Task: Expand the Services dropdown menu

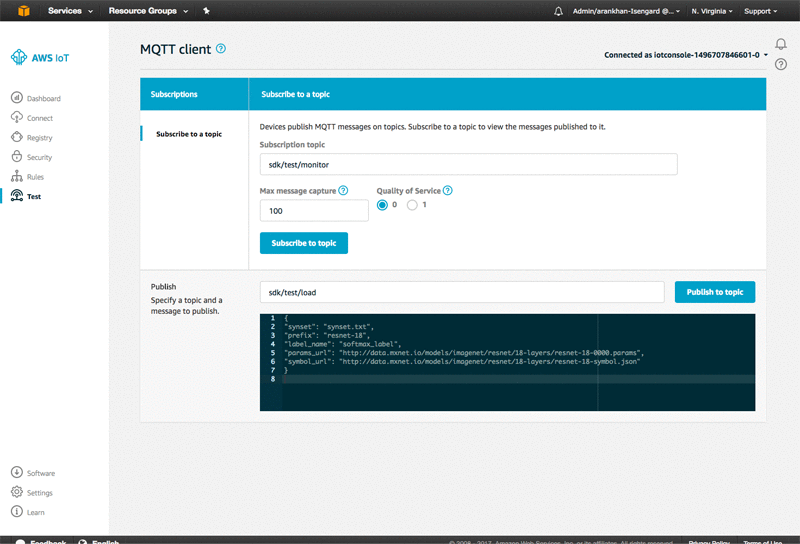Action: click(x=70, y=11)
